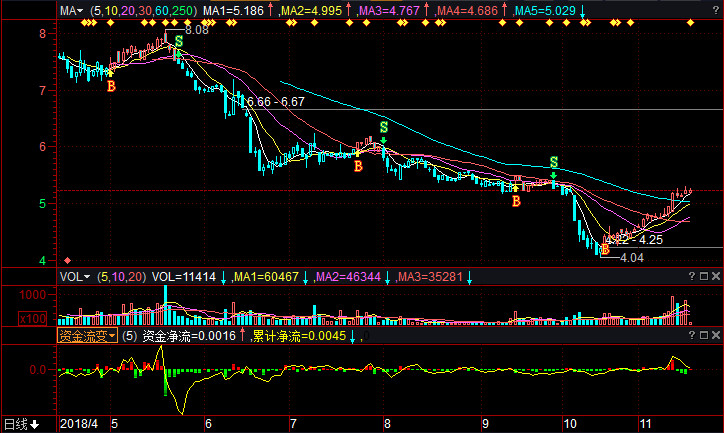Screen dimensions: 724x433
Task: Select the first B buy marker in April
Action: [x=111, y=87]
